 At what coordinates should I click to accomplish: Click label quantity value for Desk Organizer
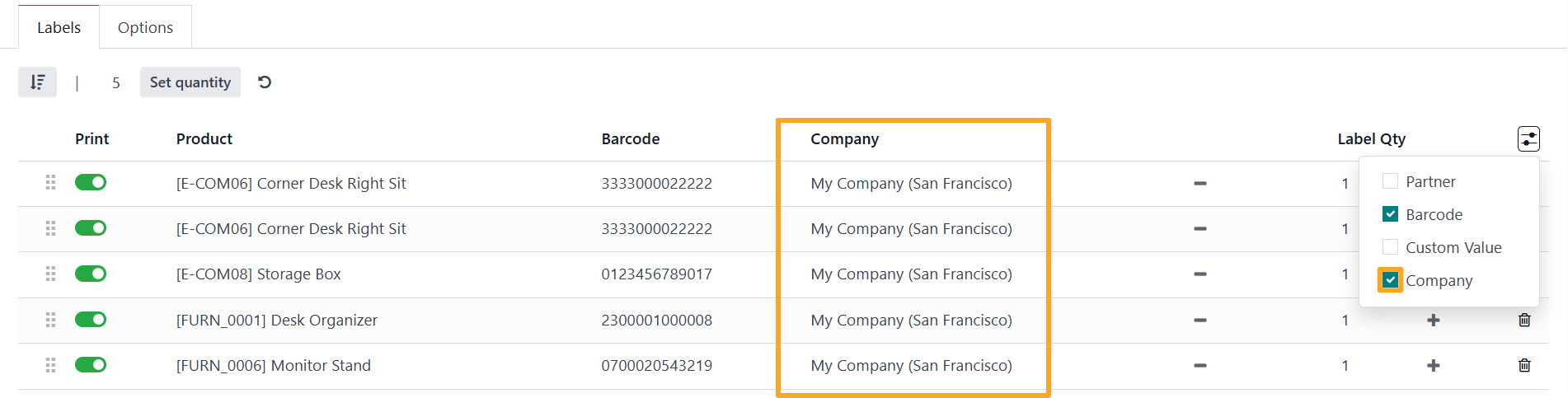pos(1345,320)
